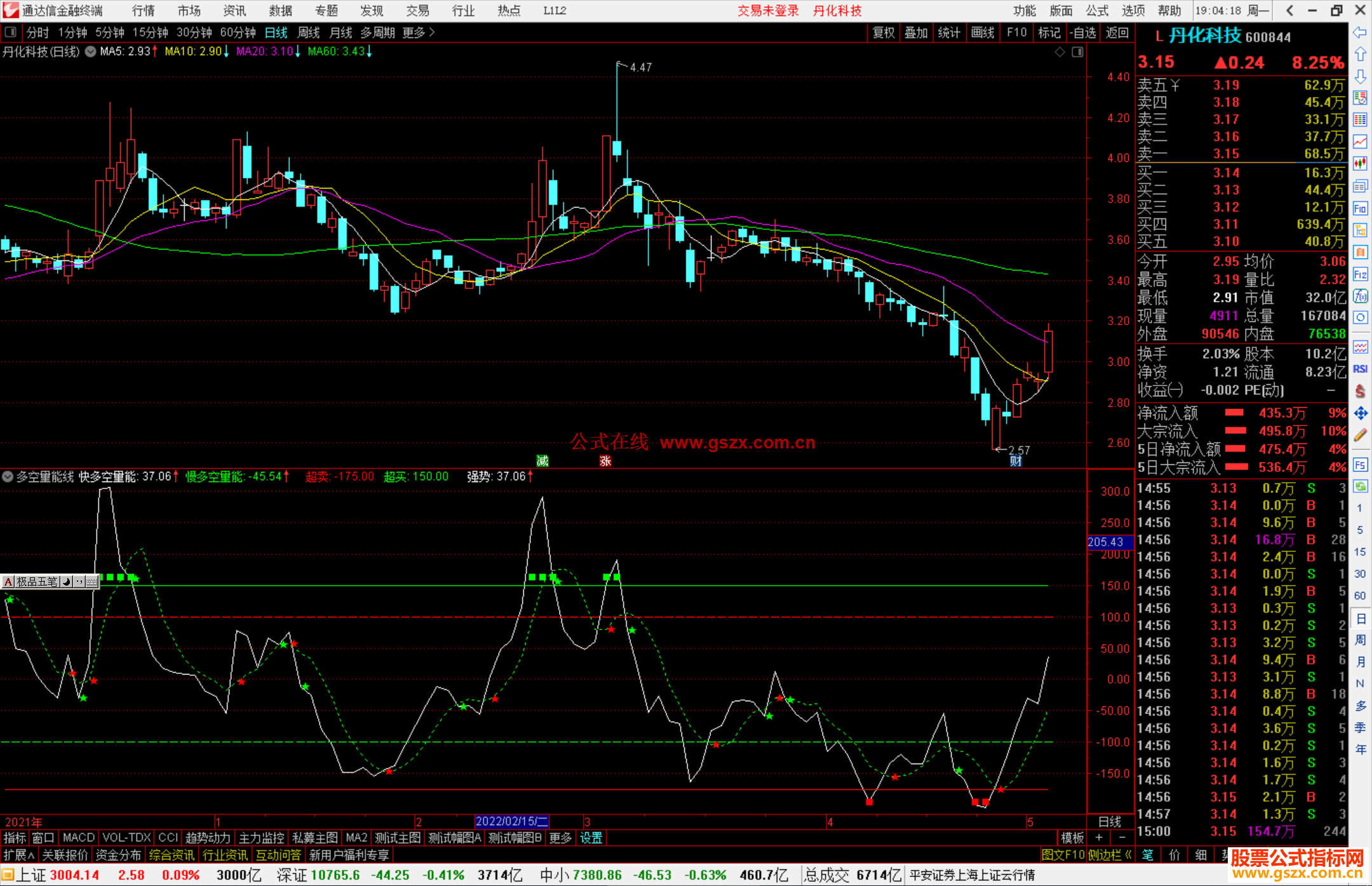Collapse the 侧边栏 side panel
The height and width of the screenshot is (886, 1372).
(1110, 855)
